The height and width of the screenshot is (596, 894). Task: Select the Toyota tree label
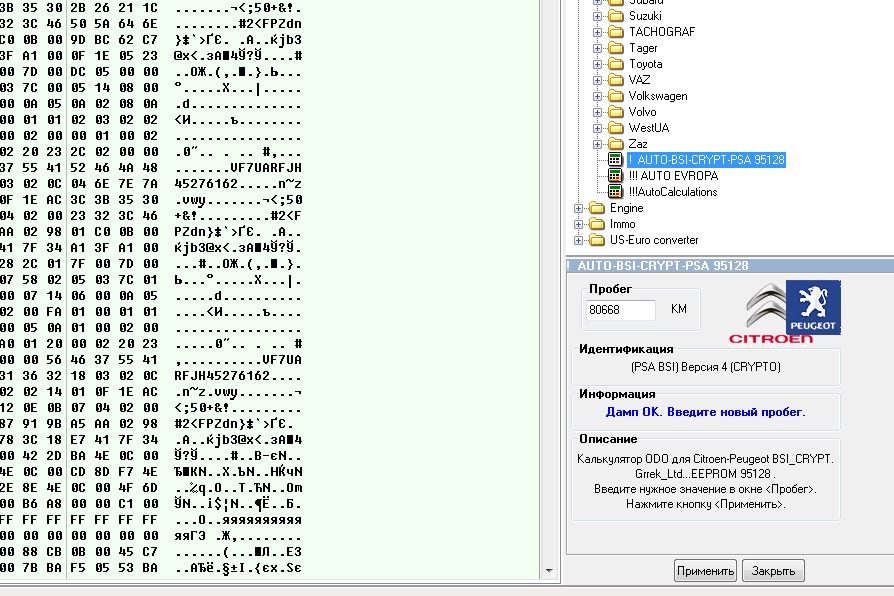[645, 64]
